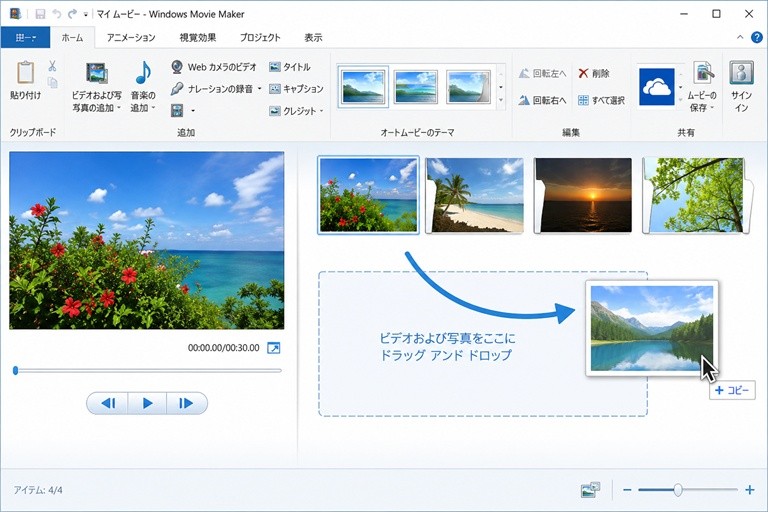Share to OneDrive cloud icon
The width and height of the screenshot is (768, 512).
point(657,87)
